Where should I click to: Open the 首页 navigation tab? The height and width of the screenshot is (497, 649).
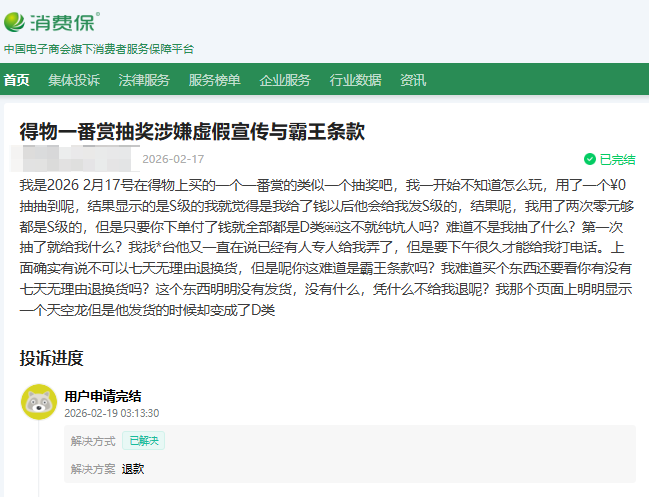[x=16, y=80]
